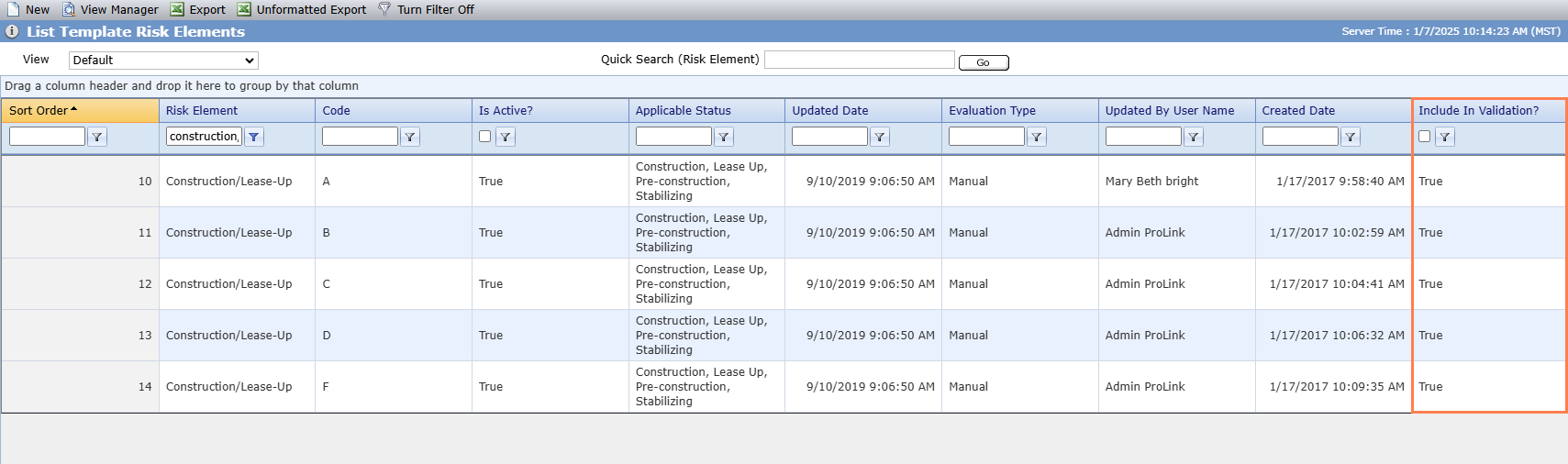Click created date 1/17/2017 10:09:35 AM

[1337, 387]
